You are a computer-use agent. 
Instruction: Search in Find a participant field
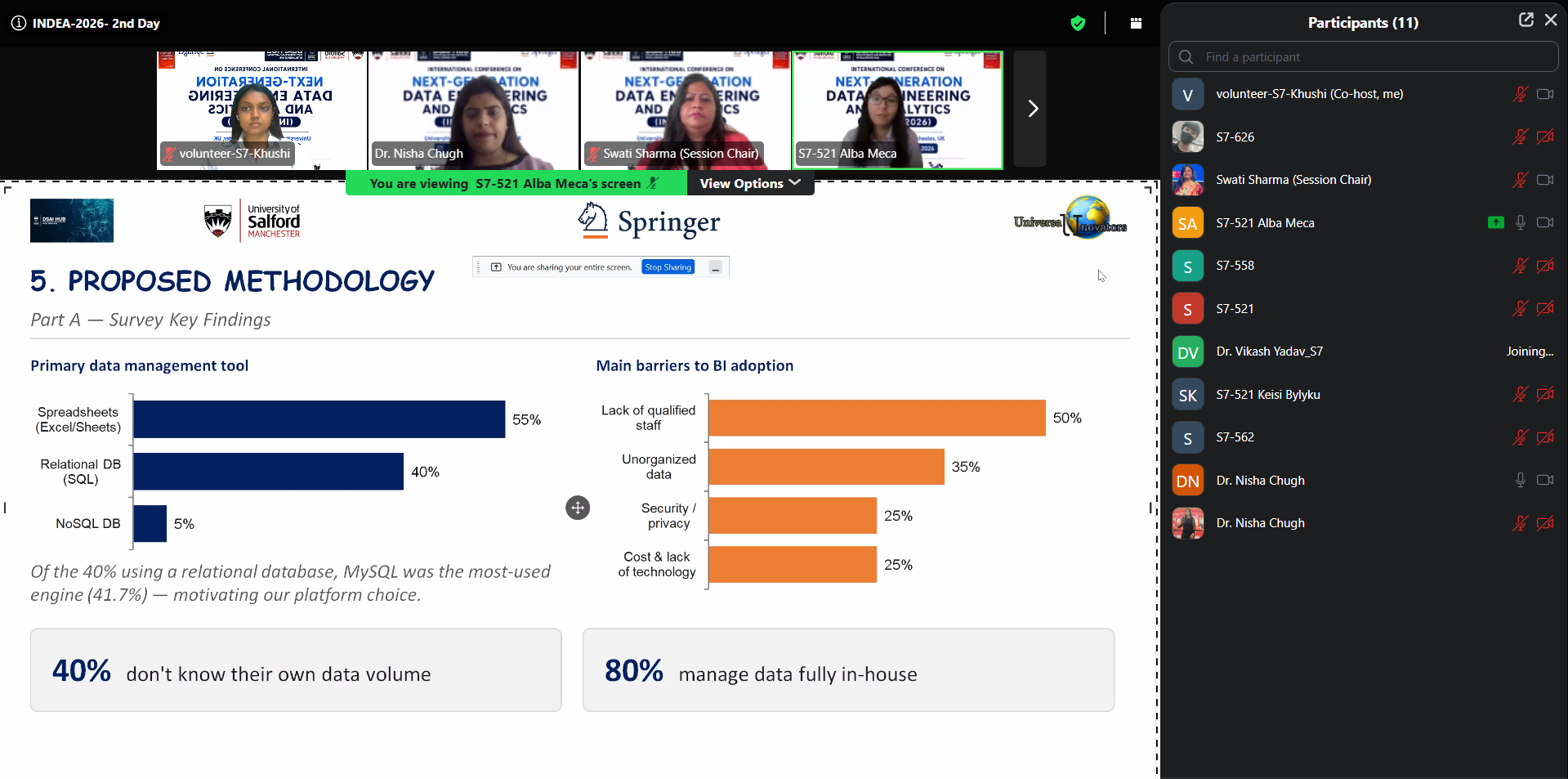click(x=1363, y=57)
